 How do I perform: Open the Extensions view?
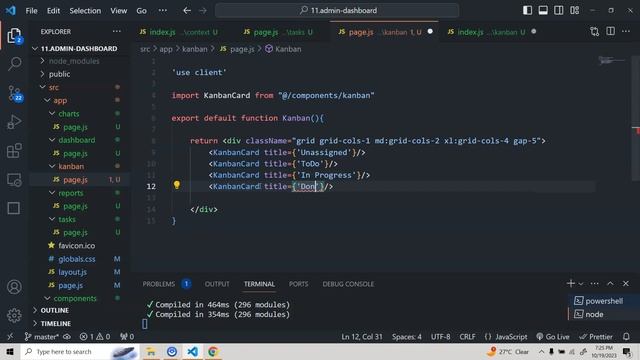14,150
